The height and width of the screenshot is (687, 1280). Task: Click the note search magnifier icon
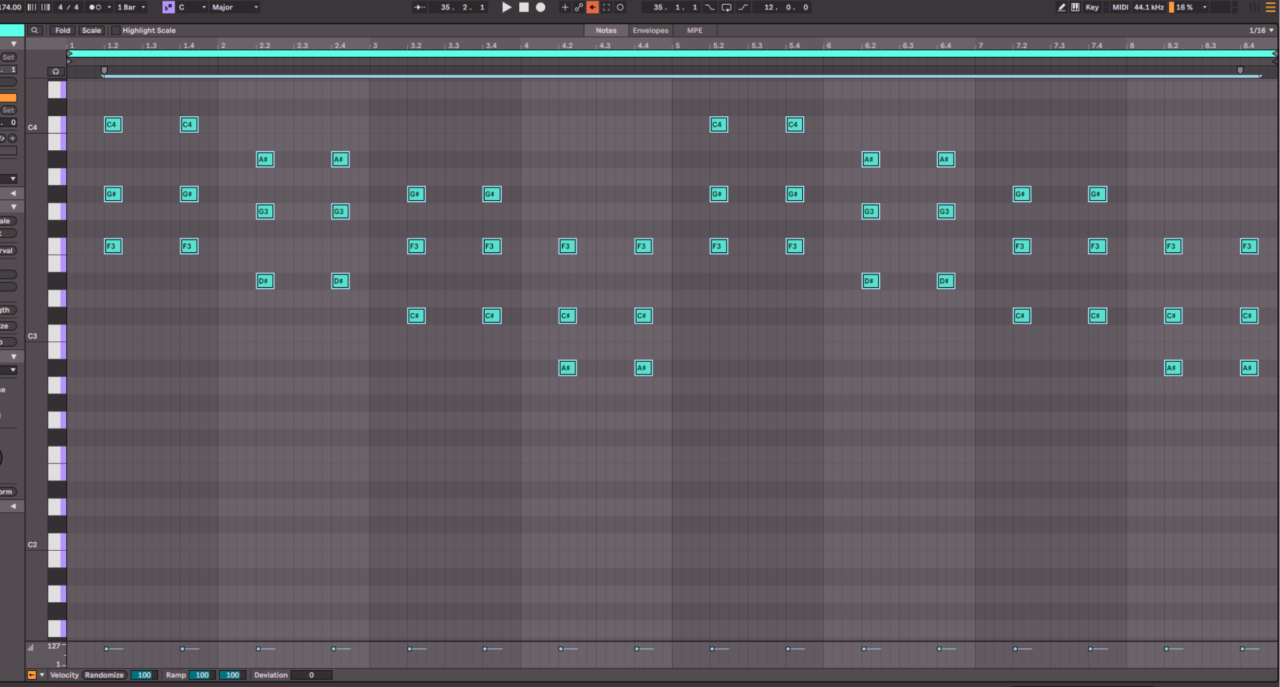[35, 30]
